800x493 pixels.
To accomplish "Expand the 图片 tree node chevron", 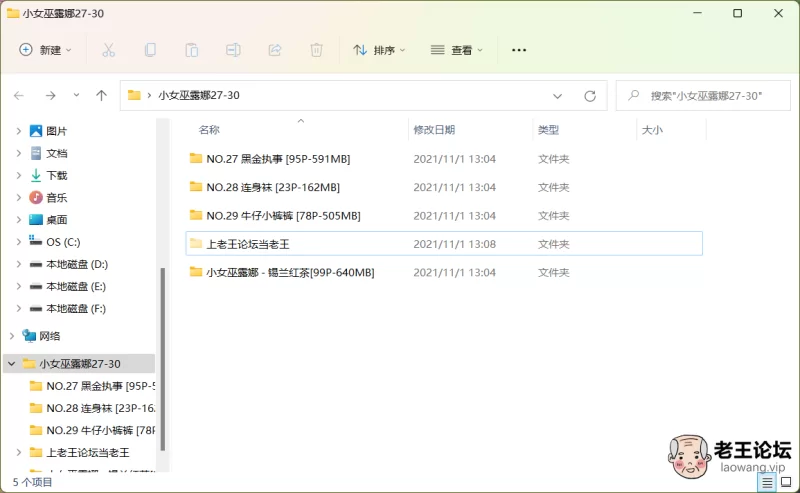I will [x=18, y=131].
